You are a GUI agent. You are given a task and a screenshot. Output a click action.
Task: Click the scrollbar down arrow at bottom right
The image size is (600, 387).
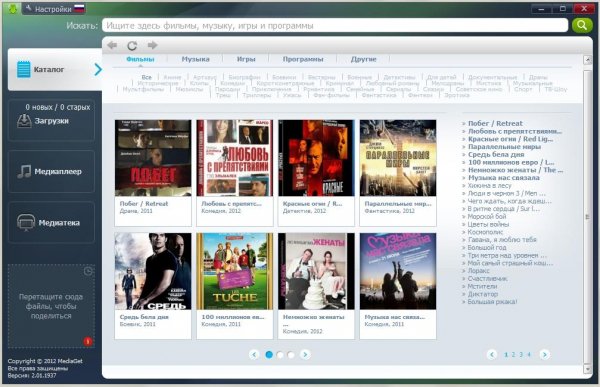click(587, 369)
